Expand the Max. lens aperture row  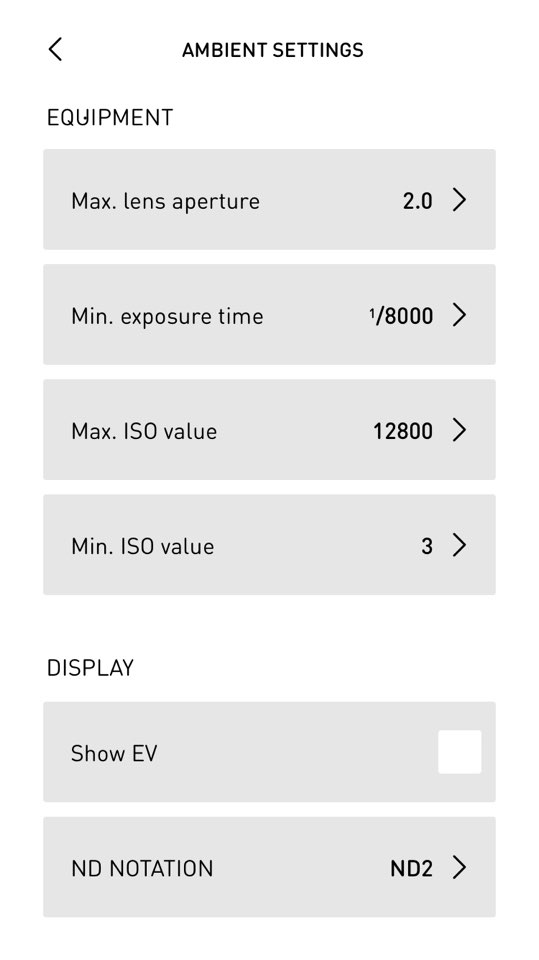tap(270, 200)
